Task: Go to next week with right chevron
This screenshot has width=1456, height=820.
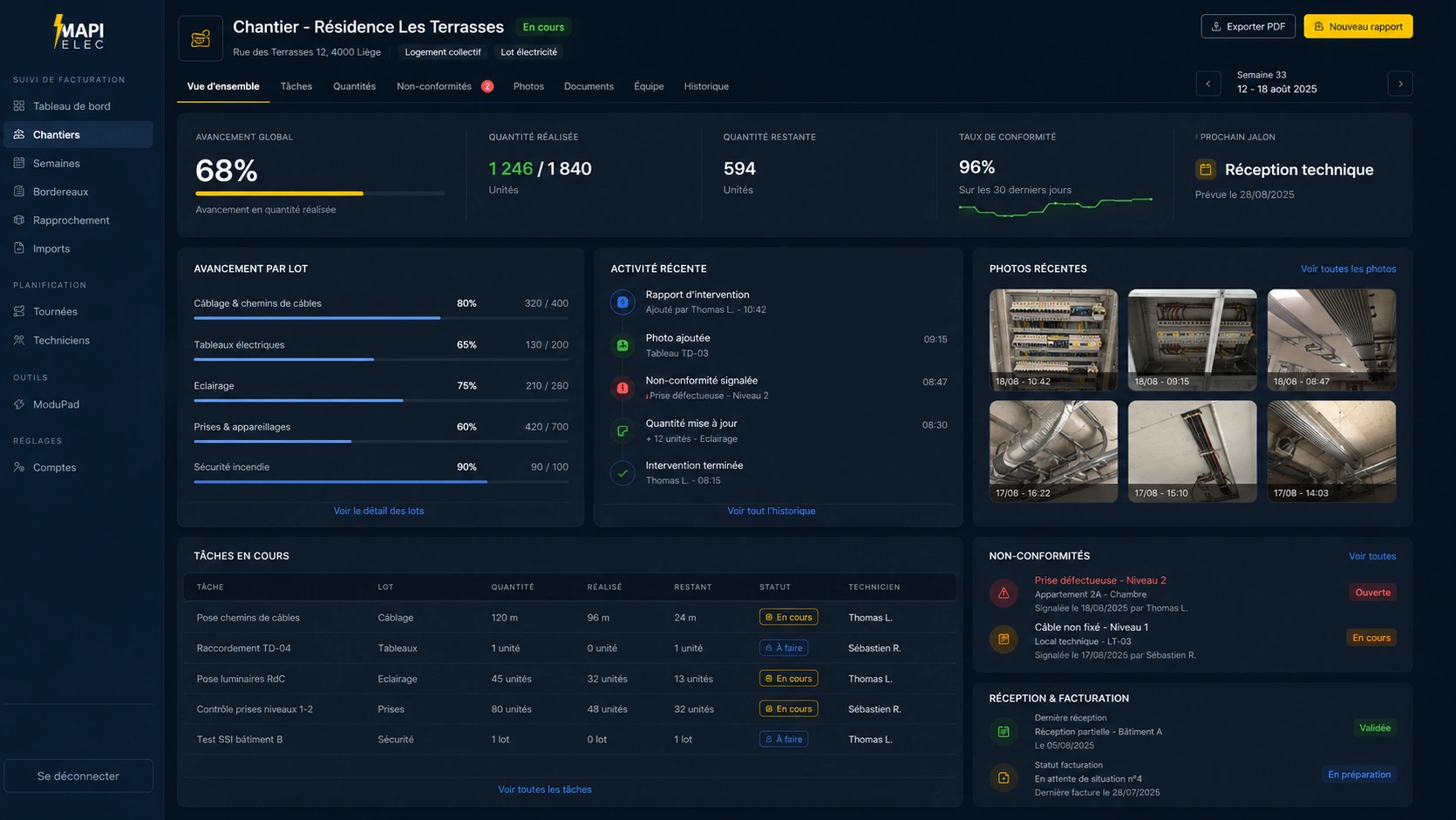Action: [1400, 84]
